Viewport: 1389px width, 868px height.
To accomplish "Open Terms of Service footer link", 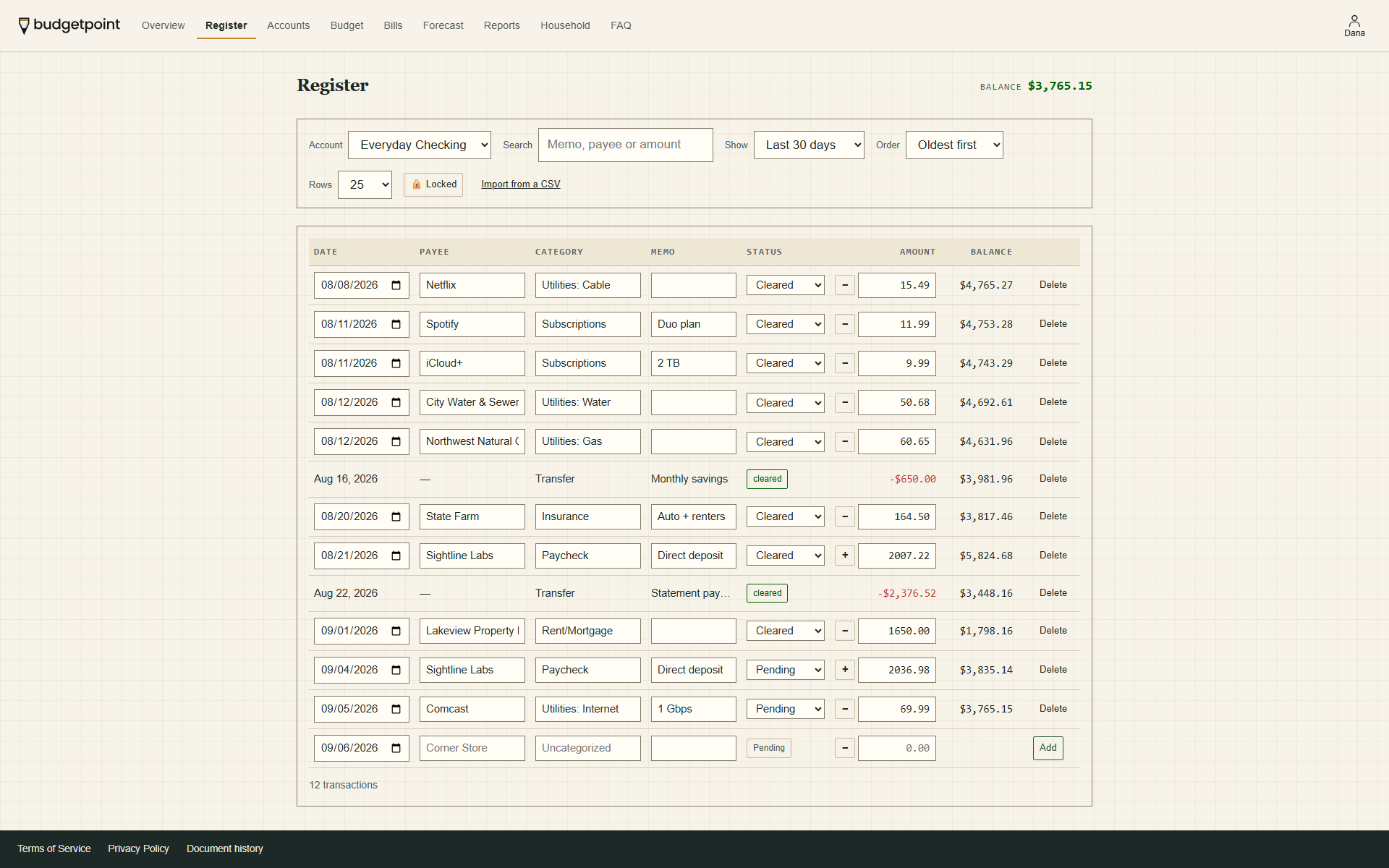I will point(54,848).
